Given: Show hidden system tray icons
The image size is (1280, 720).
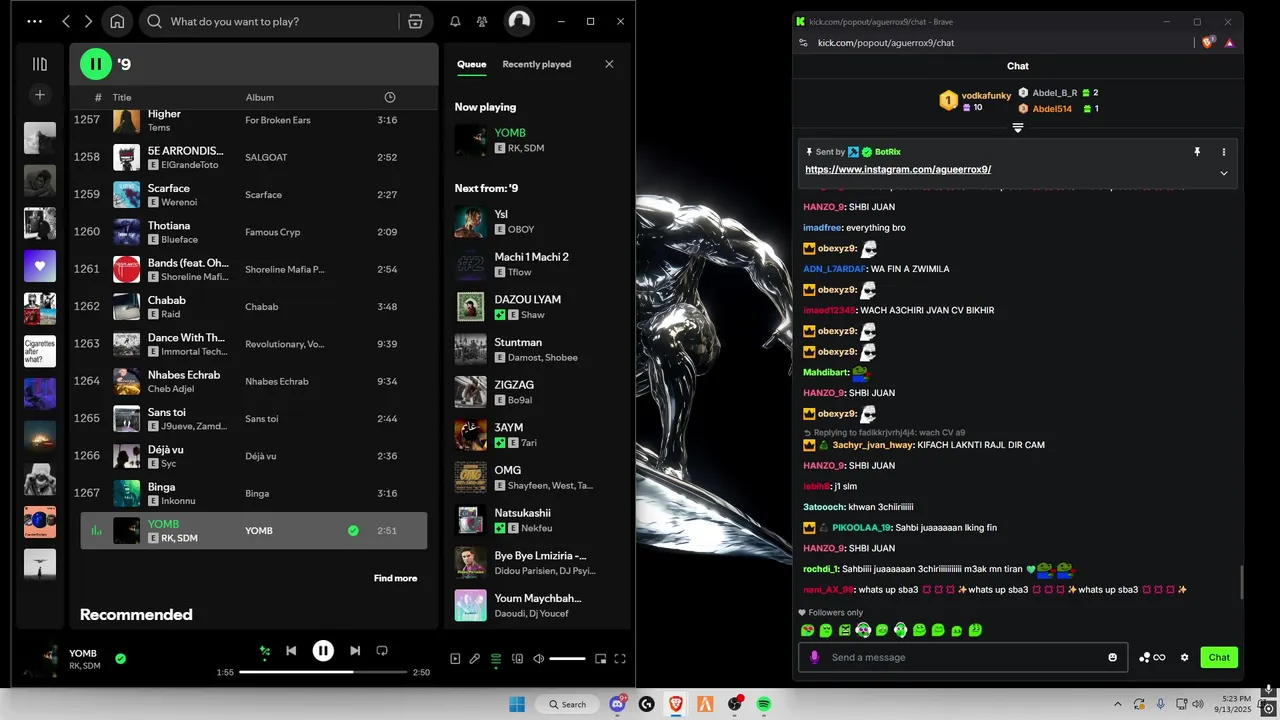Looking at the screenshot, I should pyautogui.click(x=1117, y=704).
